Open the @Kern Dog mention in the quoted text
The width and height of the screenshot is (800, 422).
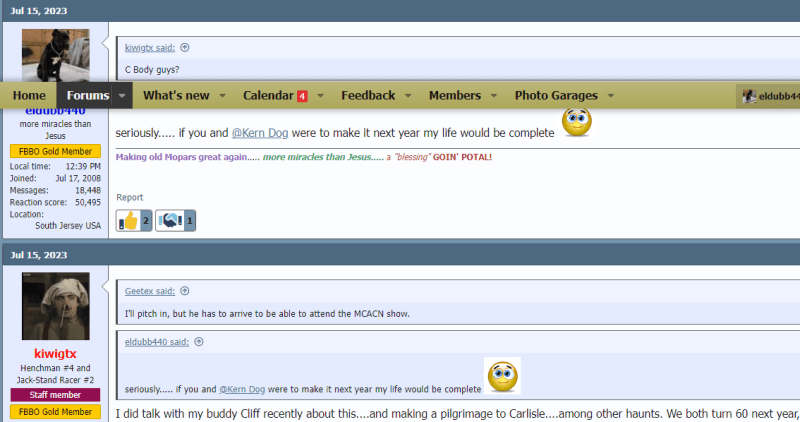[x=242, y=389]
